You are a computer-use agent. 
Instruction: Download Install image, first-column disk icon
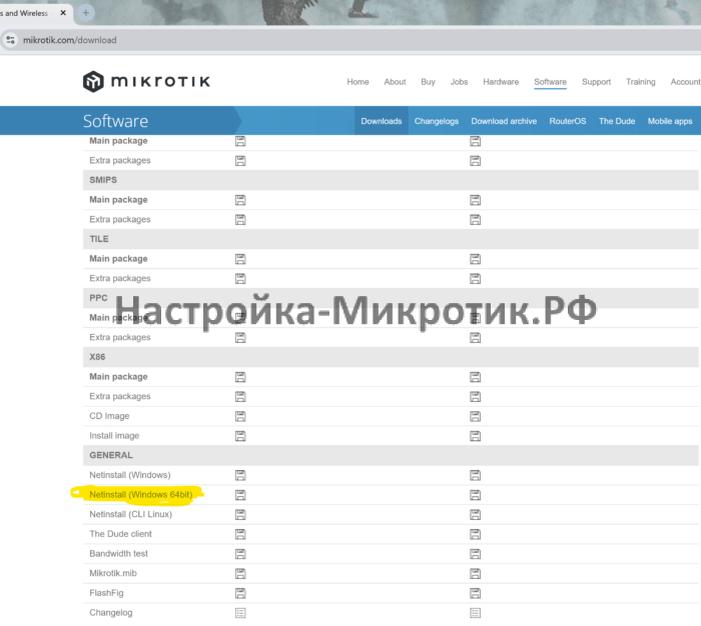point(240,436)
